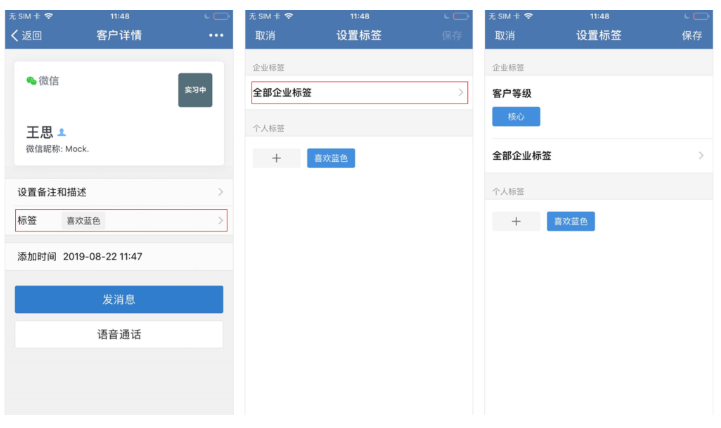Open the 标签 row showing 喜欢蓝色
The image size is (721, 428).
click(x=121, y=220)
